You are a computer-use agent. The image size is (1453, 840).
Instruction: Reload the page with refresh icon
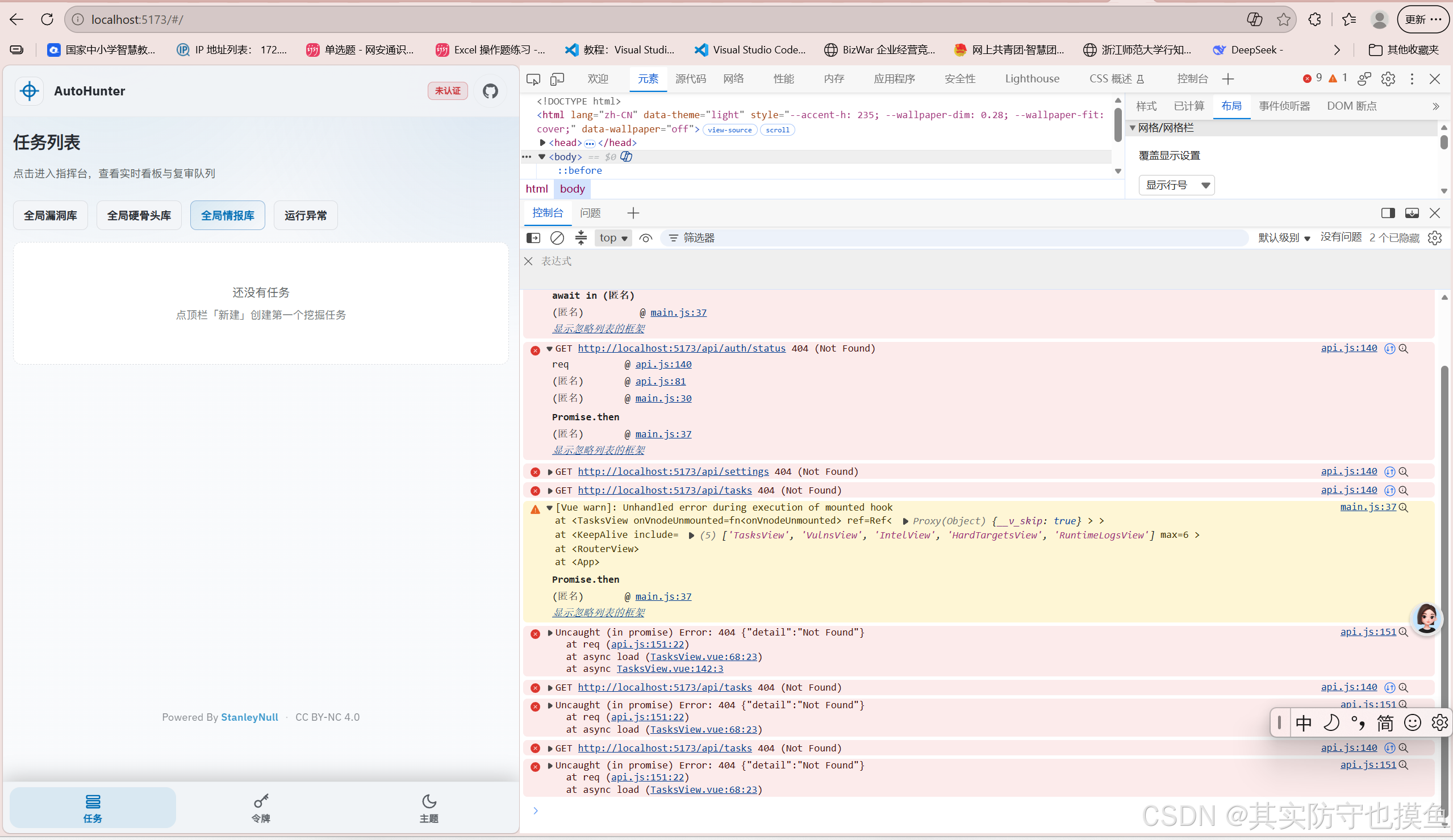pos(47,20)
